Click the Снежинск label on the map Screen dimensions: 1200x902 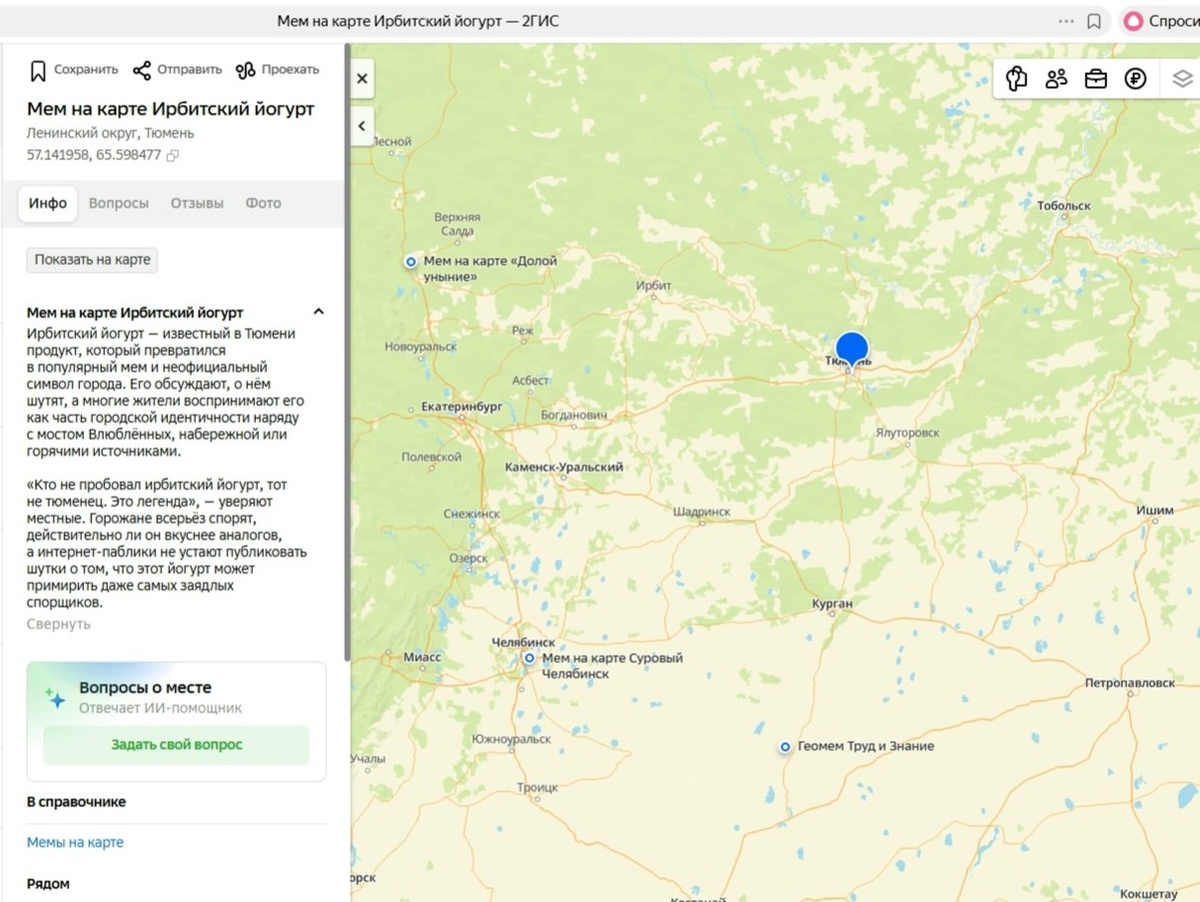pyautogui.click(x=472, y=514)
